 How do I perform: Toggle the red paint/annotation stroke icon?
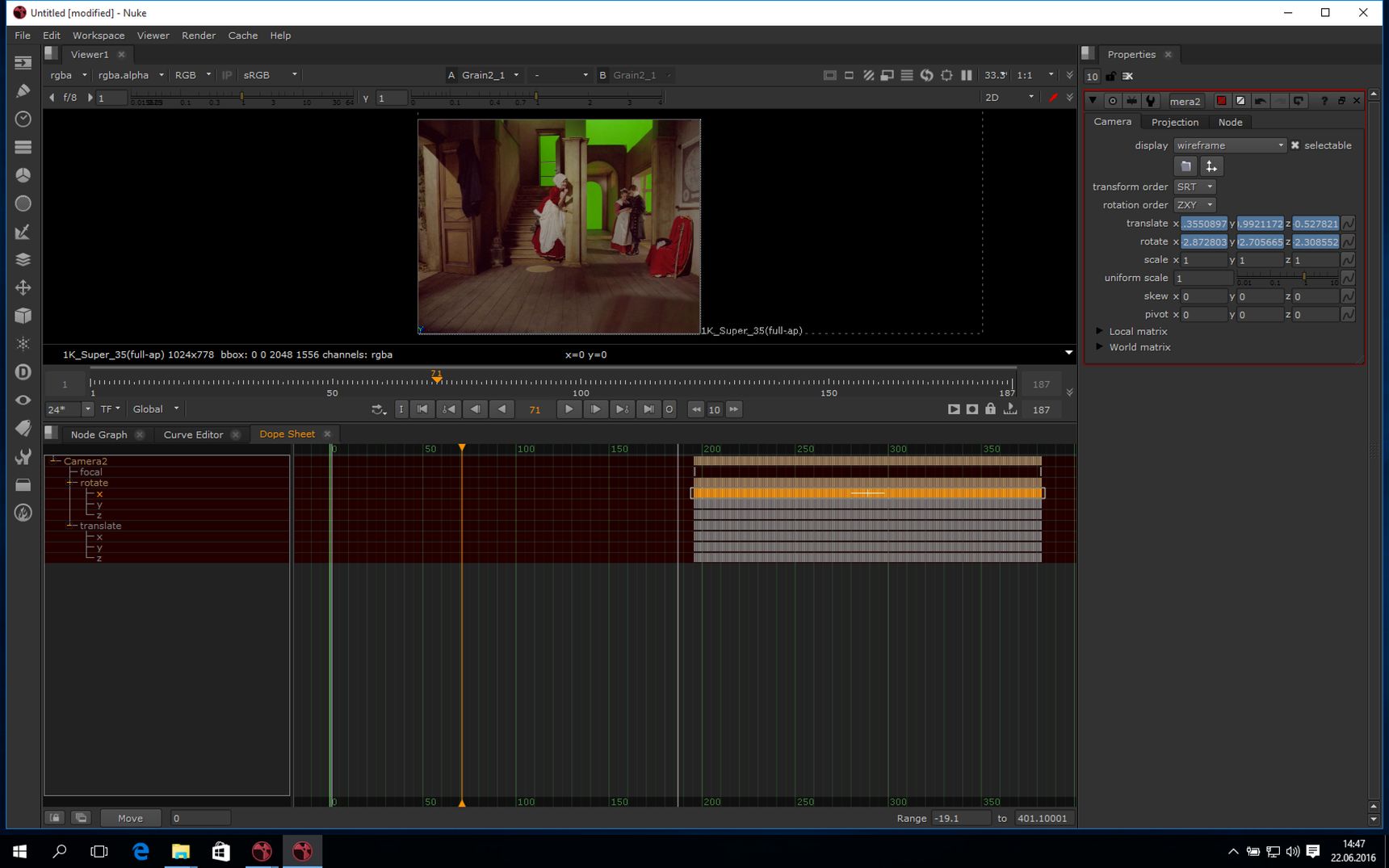click(1053, 98)
